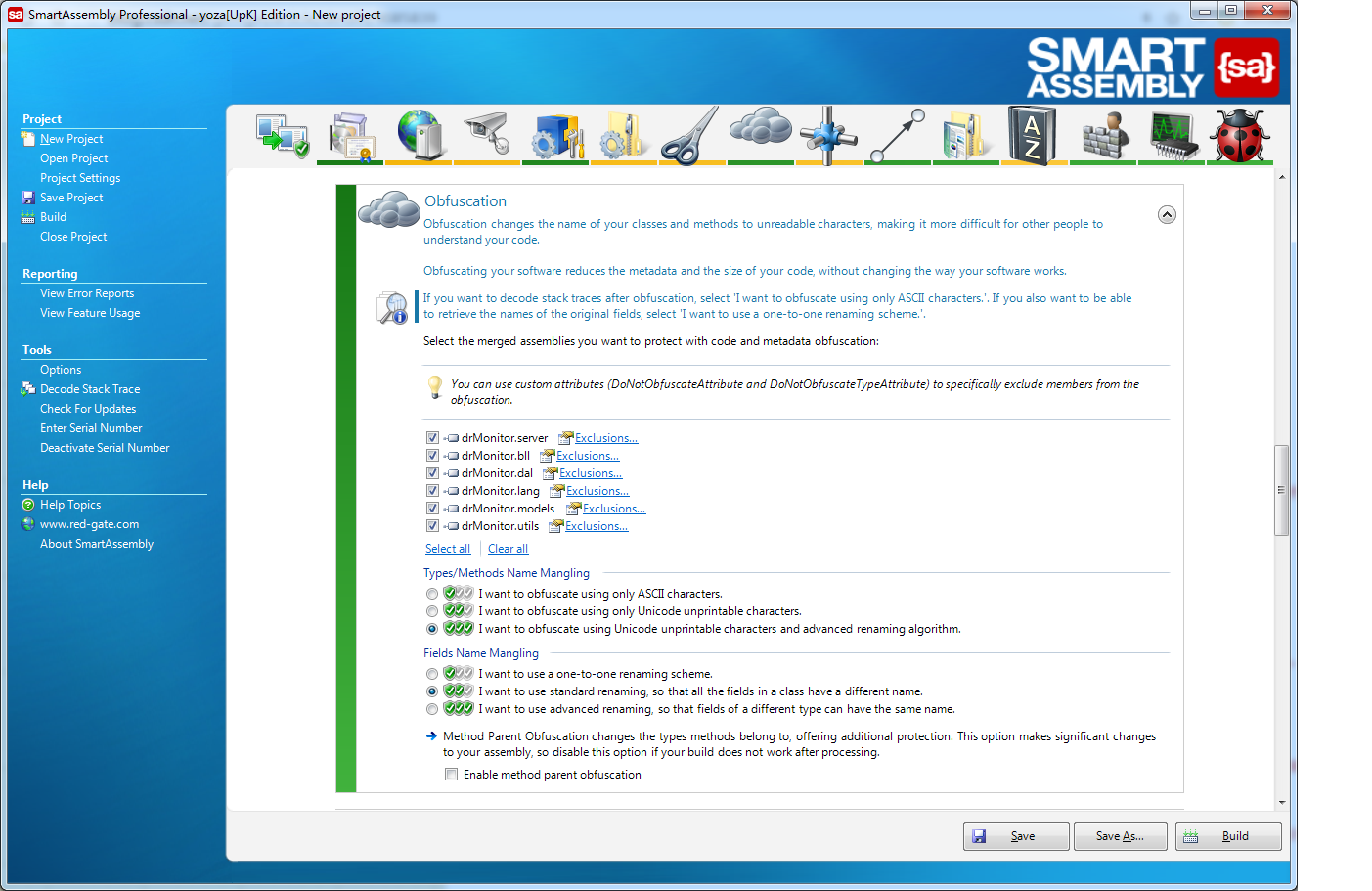1372x891 pixels.
Task: Open the blue cross control flow icon
Action: (827, 135)
